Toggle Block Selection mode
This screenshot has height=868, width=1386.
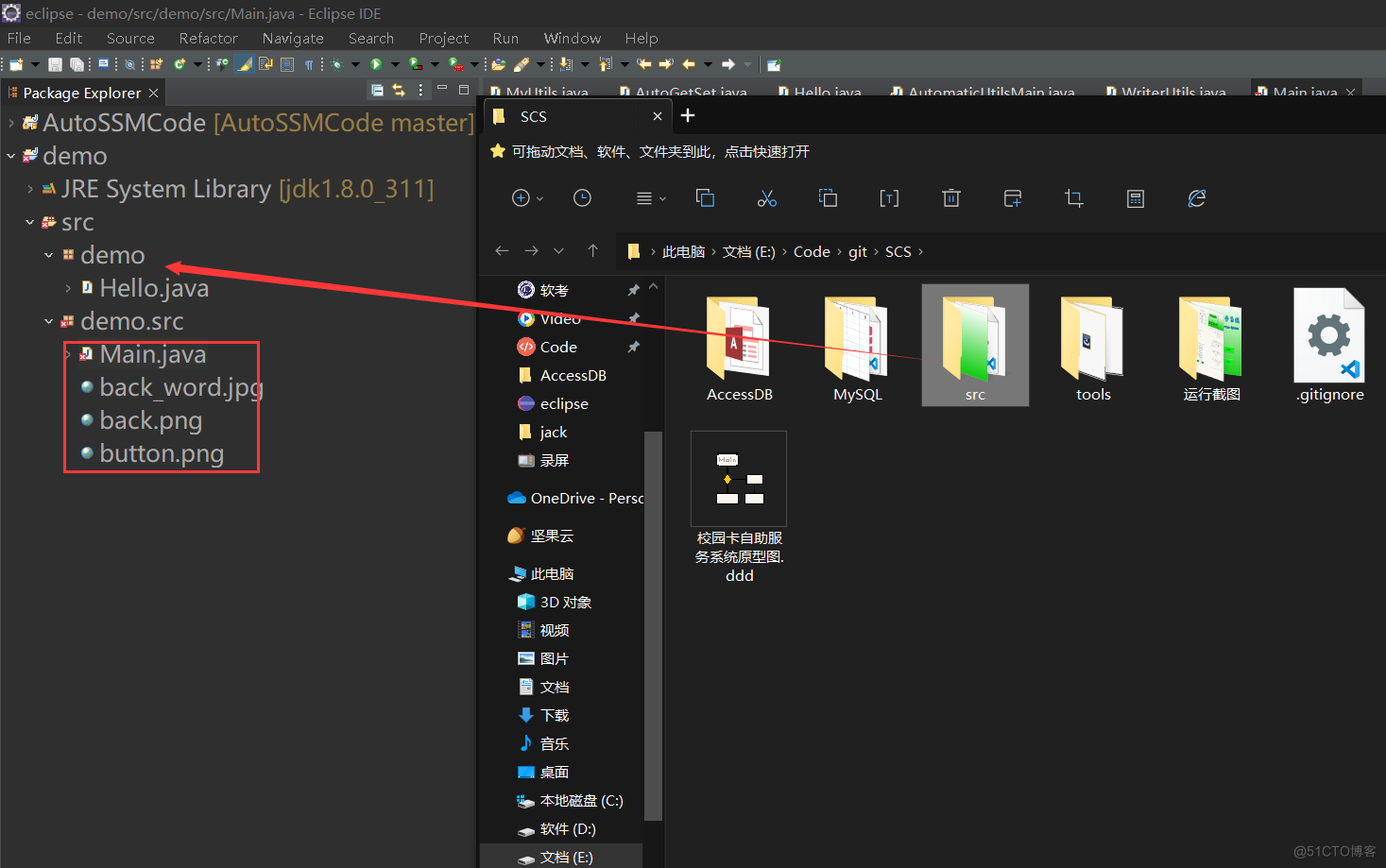tap(286, 64)
